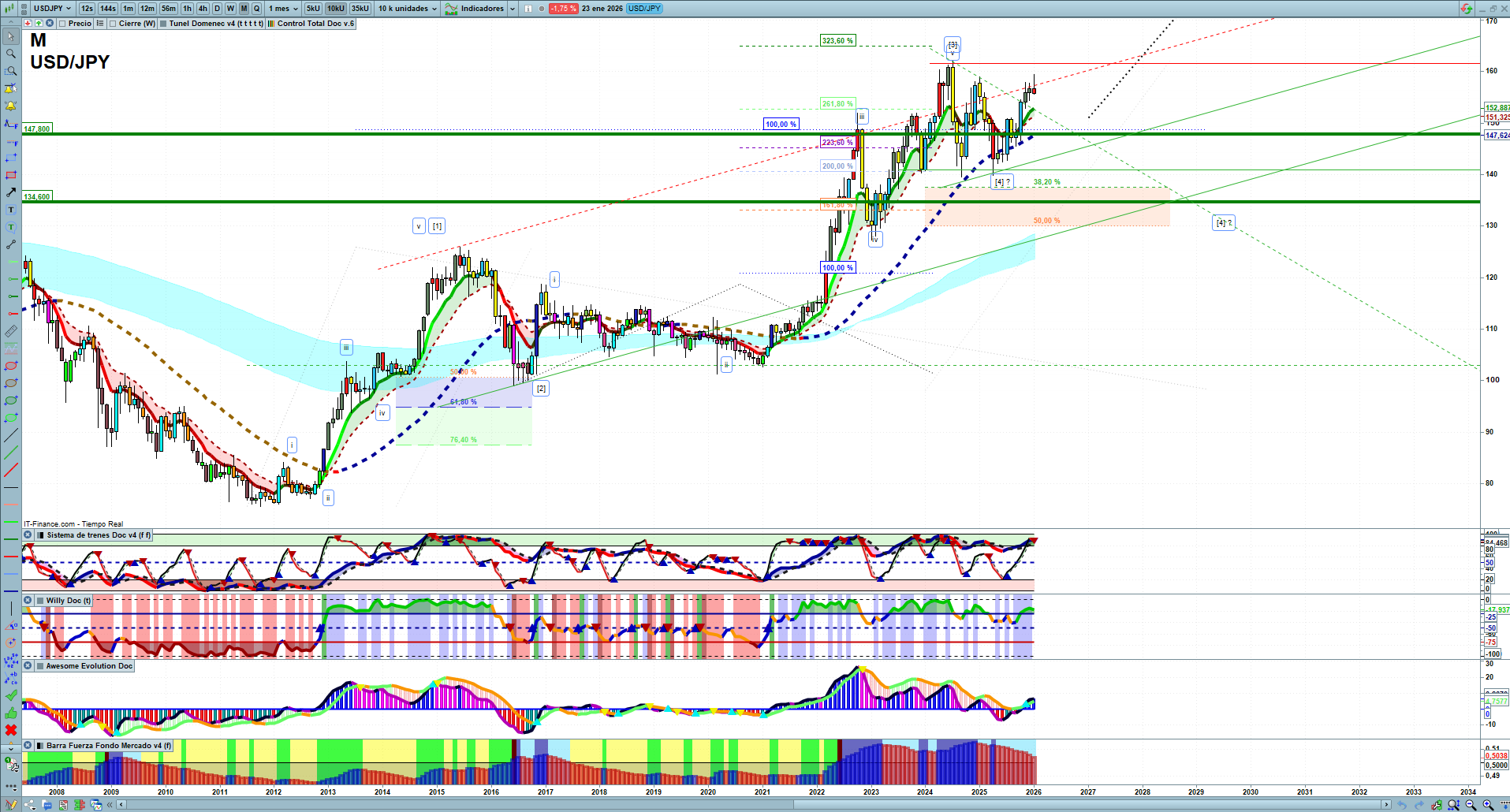Viewport: 1510px width, 812px height.
Task: Click Awesome Evolution Doc gray color swatch
Action: coord(39,666)
